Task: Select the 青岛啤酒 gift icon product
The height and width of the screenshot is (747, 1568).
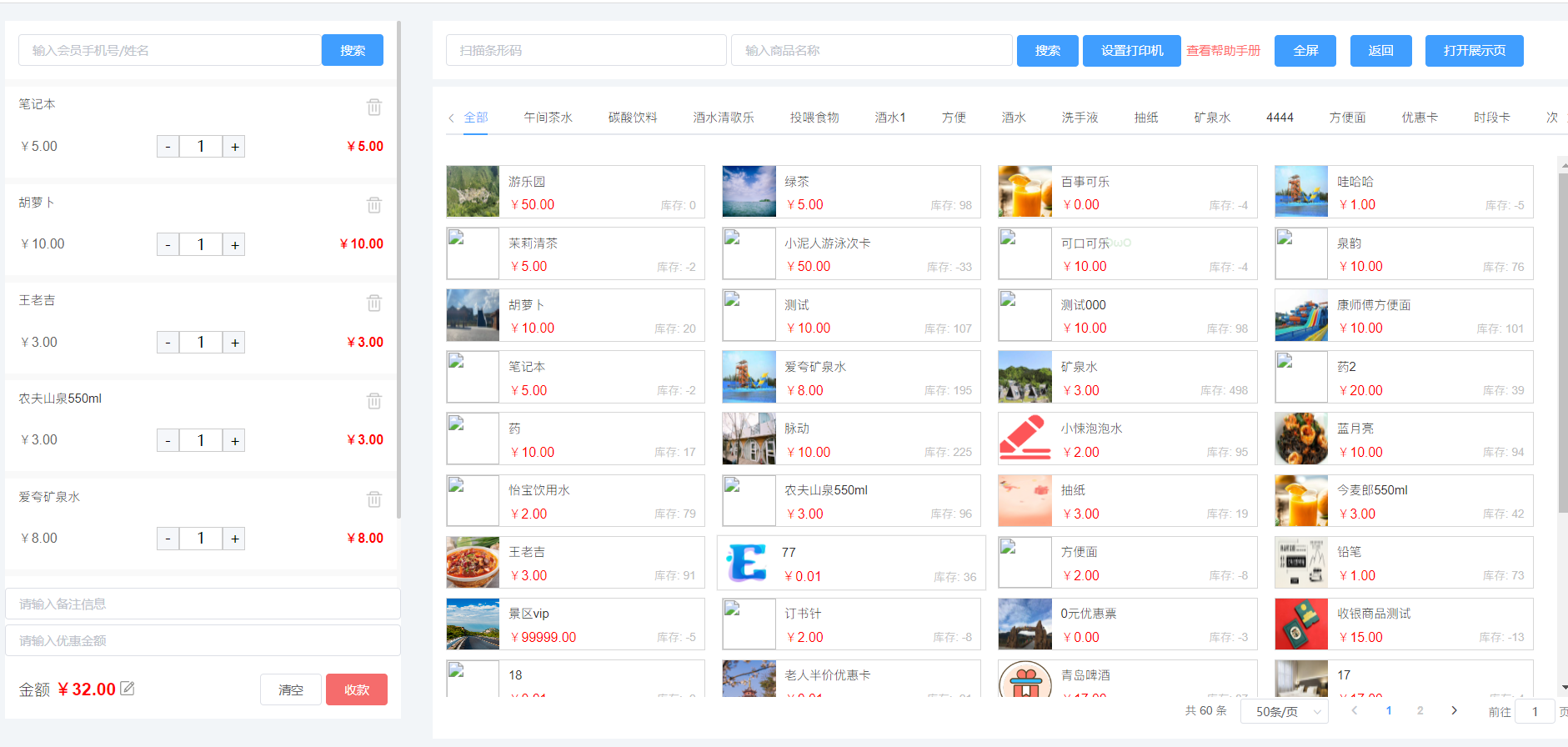Action: pyautogui.click(x=1025, y=679)
